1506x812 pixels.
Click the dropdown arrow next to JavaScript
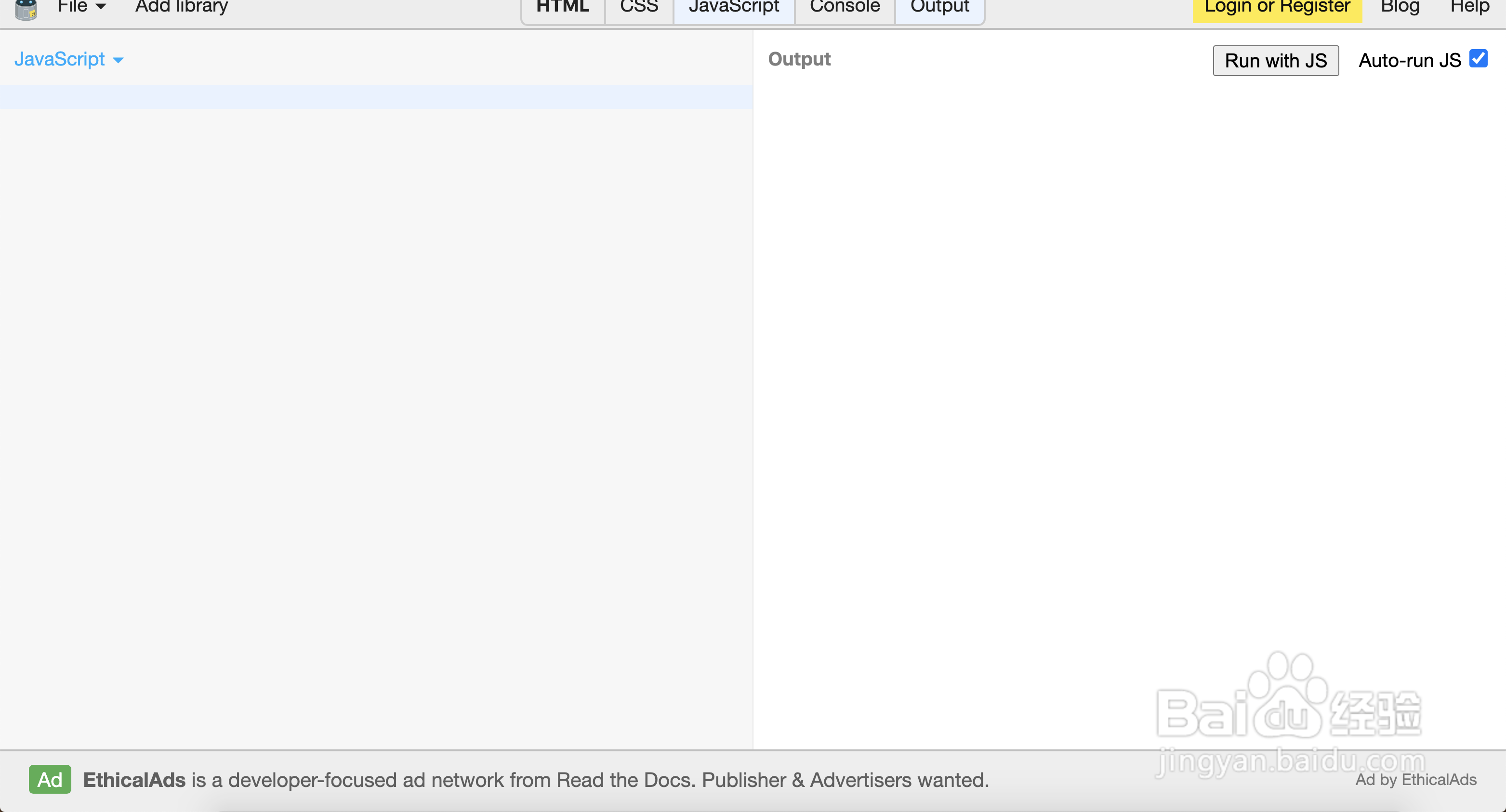point(118,60)
